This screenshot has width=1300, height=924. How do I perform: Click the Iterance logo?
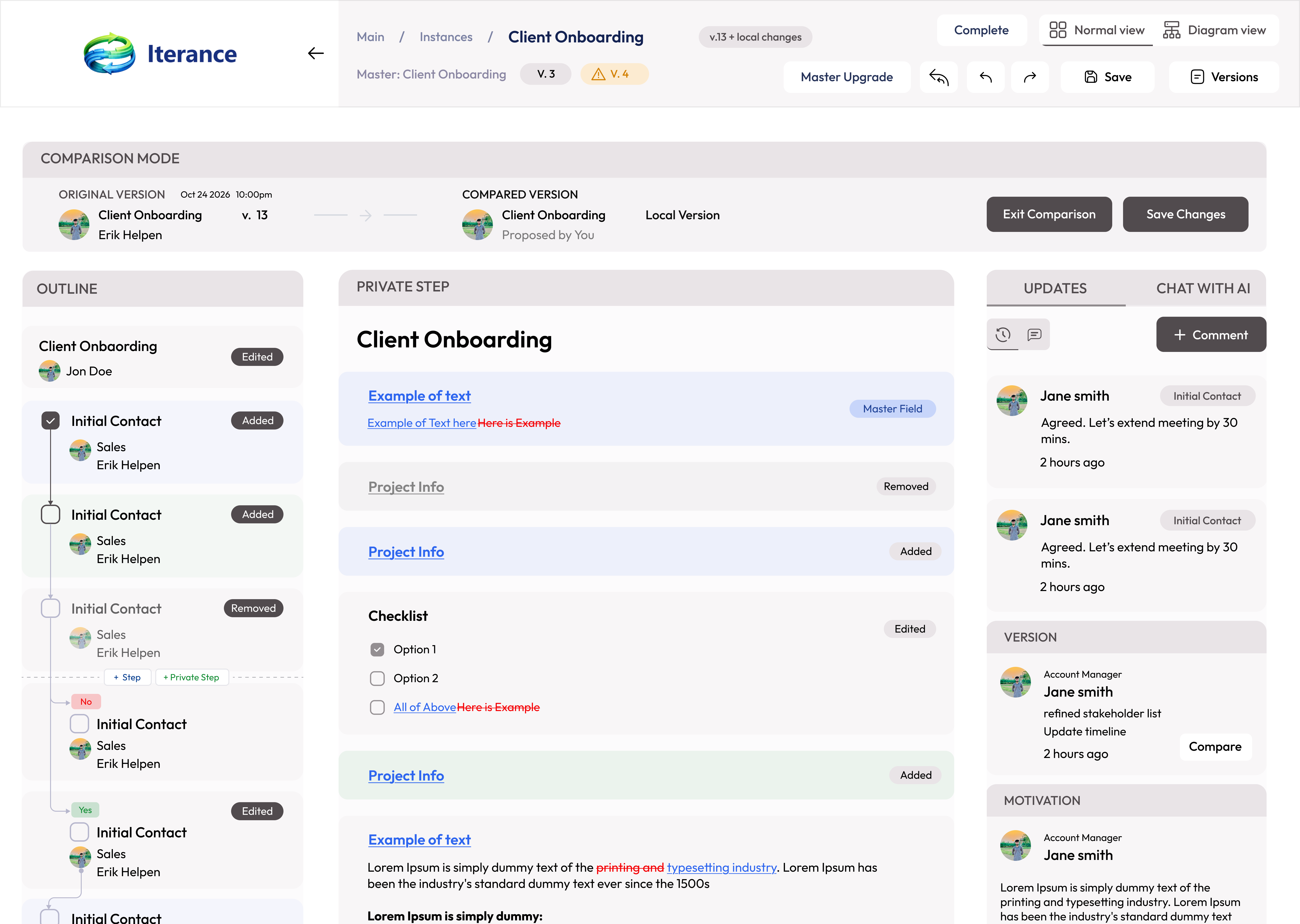click(x=160, y=53)
